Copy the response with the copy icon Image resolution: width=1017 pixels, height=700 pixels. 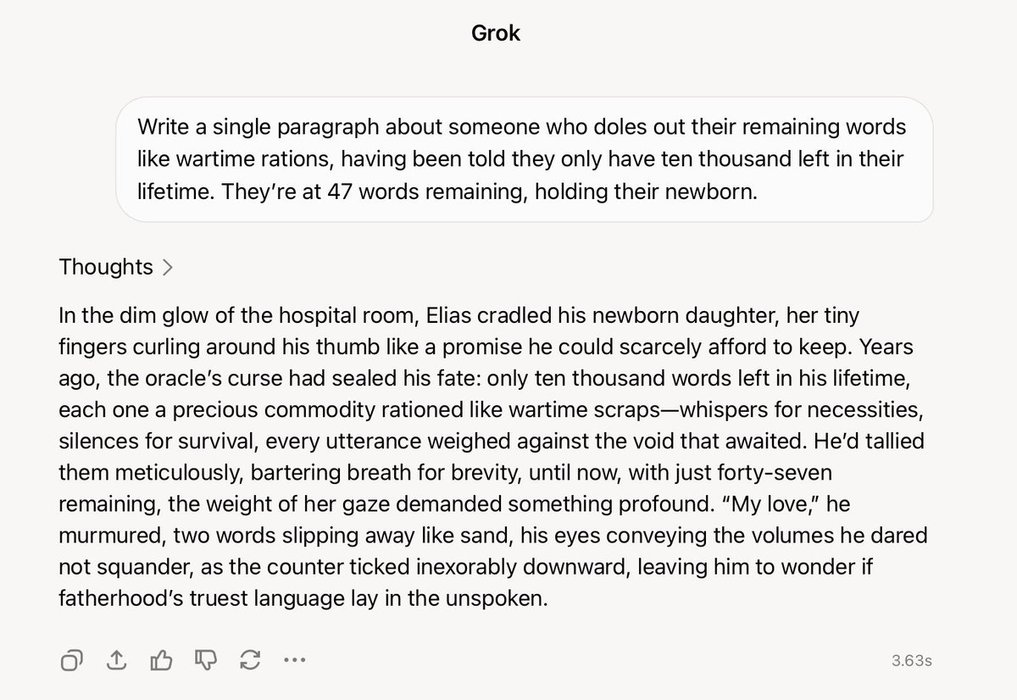(71, 660)
